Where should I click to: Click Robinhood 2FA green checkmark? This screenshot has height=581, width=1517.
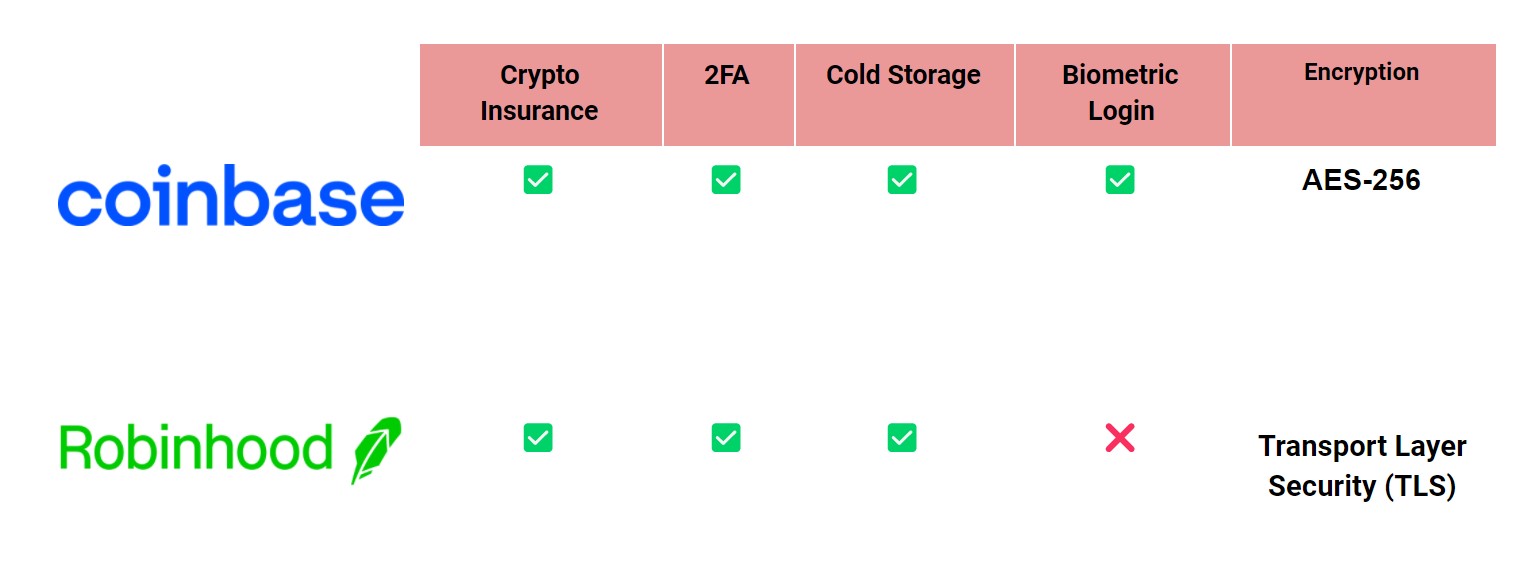click(x=726, y=438)
